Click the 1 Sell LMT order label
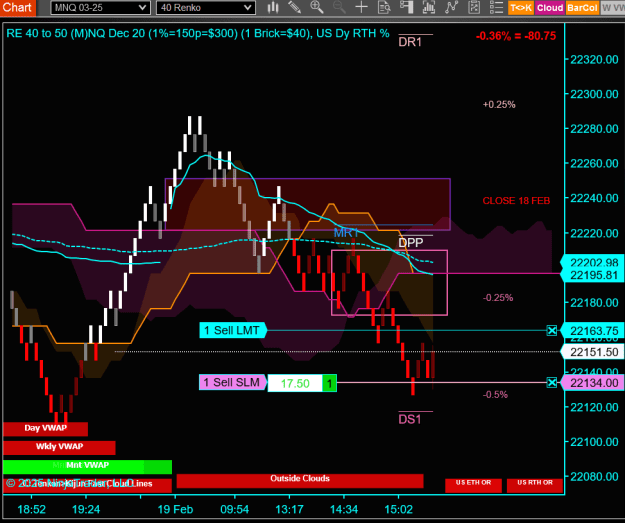Screen dimensions: 625x523 click(233, 330)
